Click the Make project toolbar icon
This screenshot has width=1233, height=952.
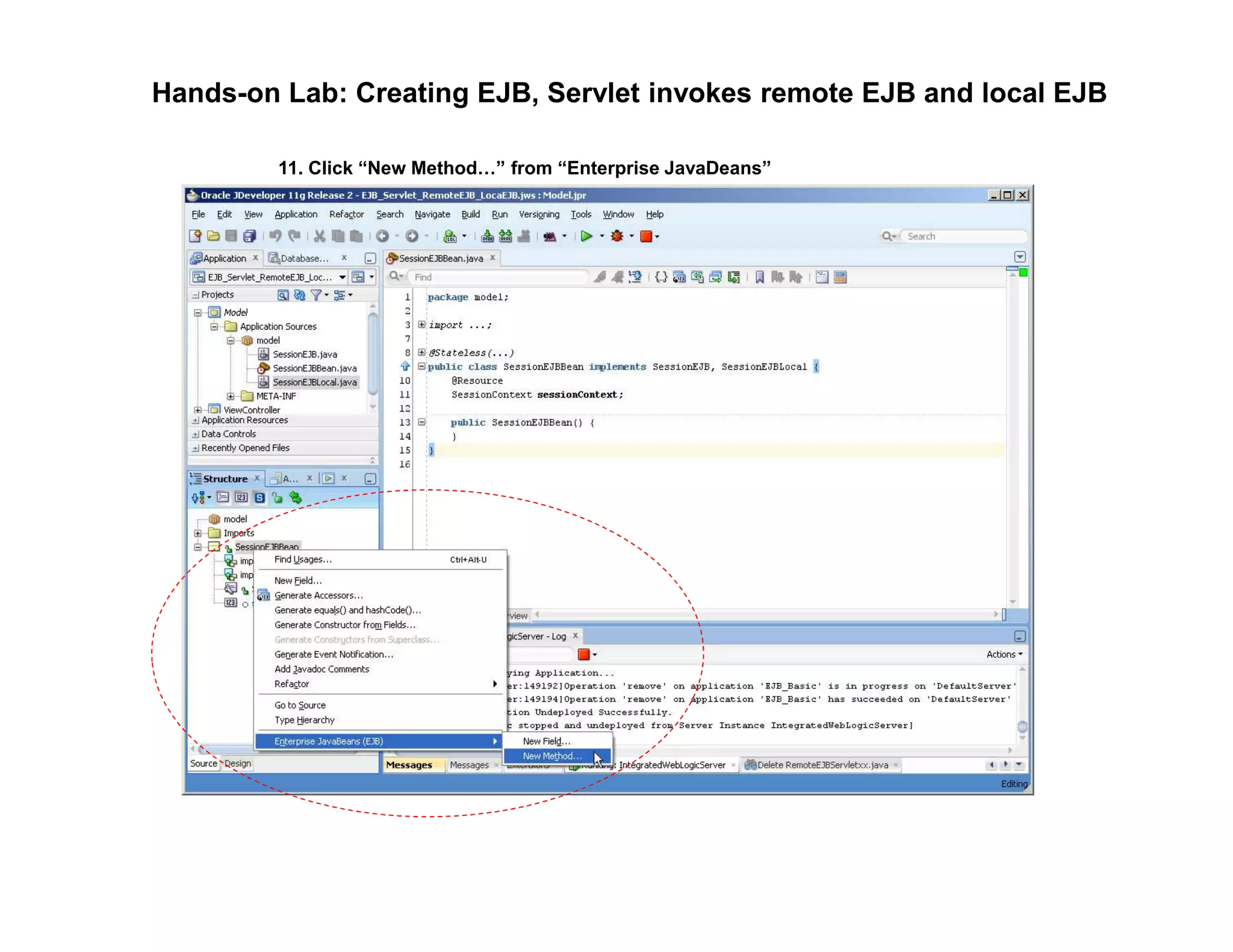pos(488,236)
